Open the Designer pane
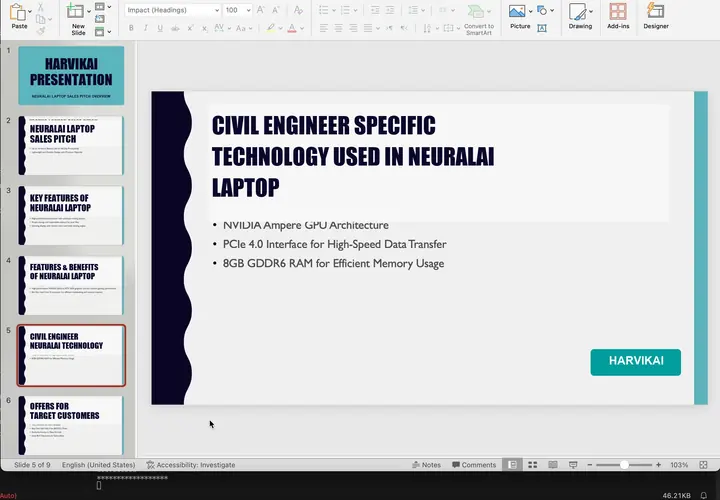Viewport: 720px width, 500px height. click(x=656, y=17)
